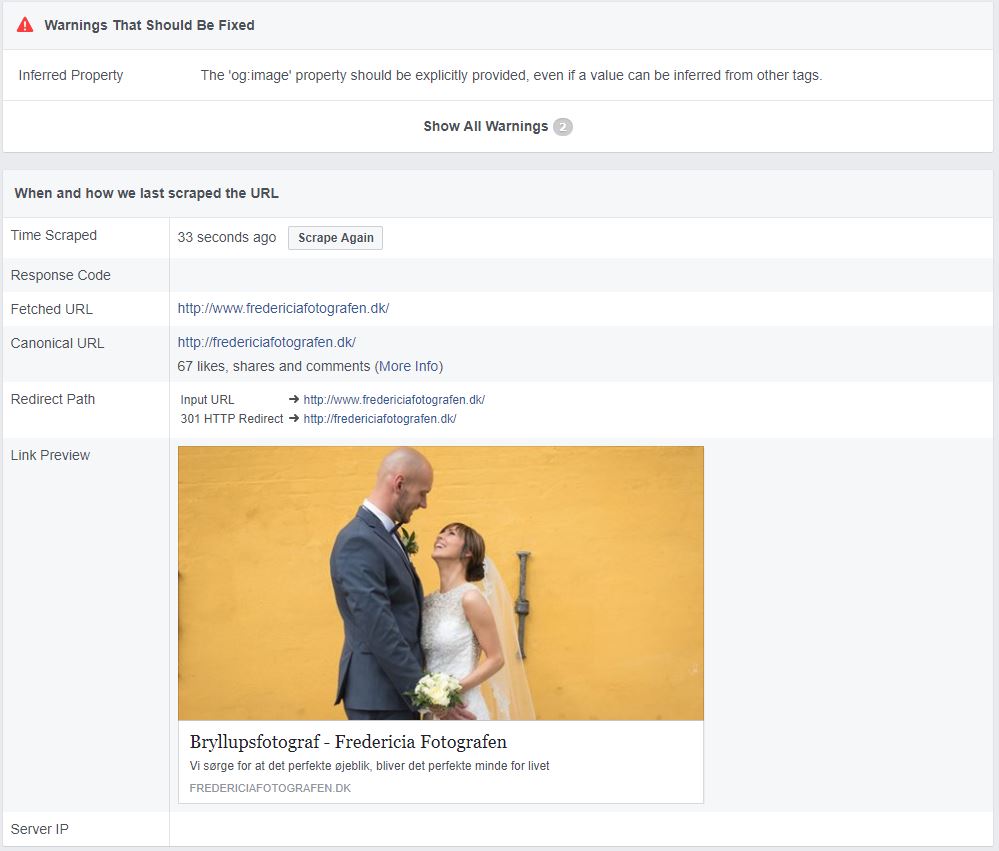This screenshot has width=999, height=851.
Task: Click the arrow icon beside 301 HTTP Redirect
Action: coord(294,419)
